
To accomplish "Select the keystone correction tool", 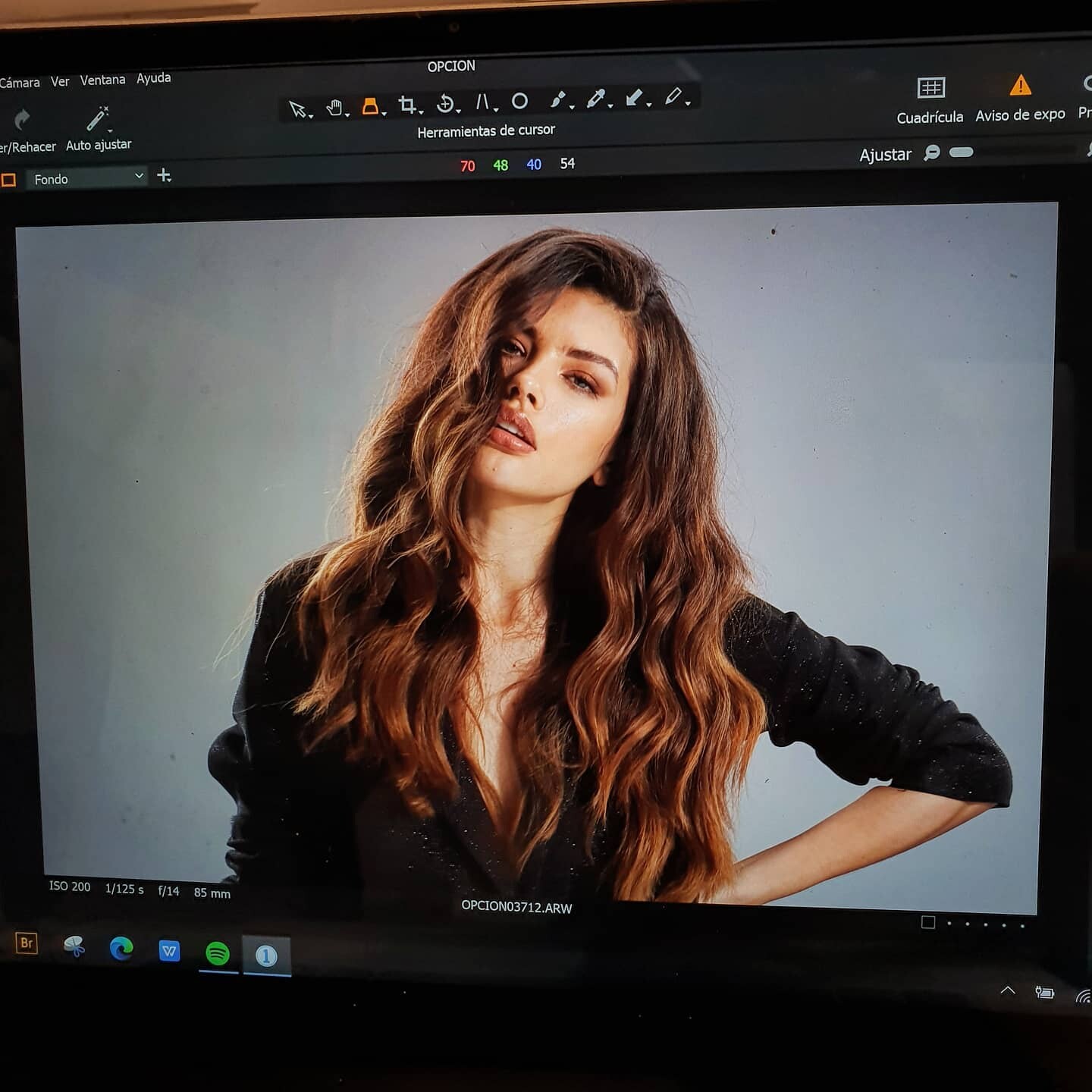I will 482,102.
